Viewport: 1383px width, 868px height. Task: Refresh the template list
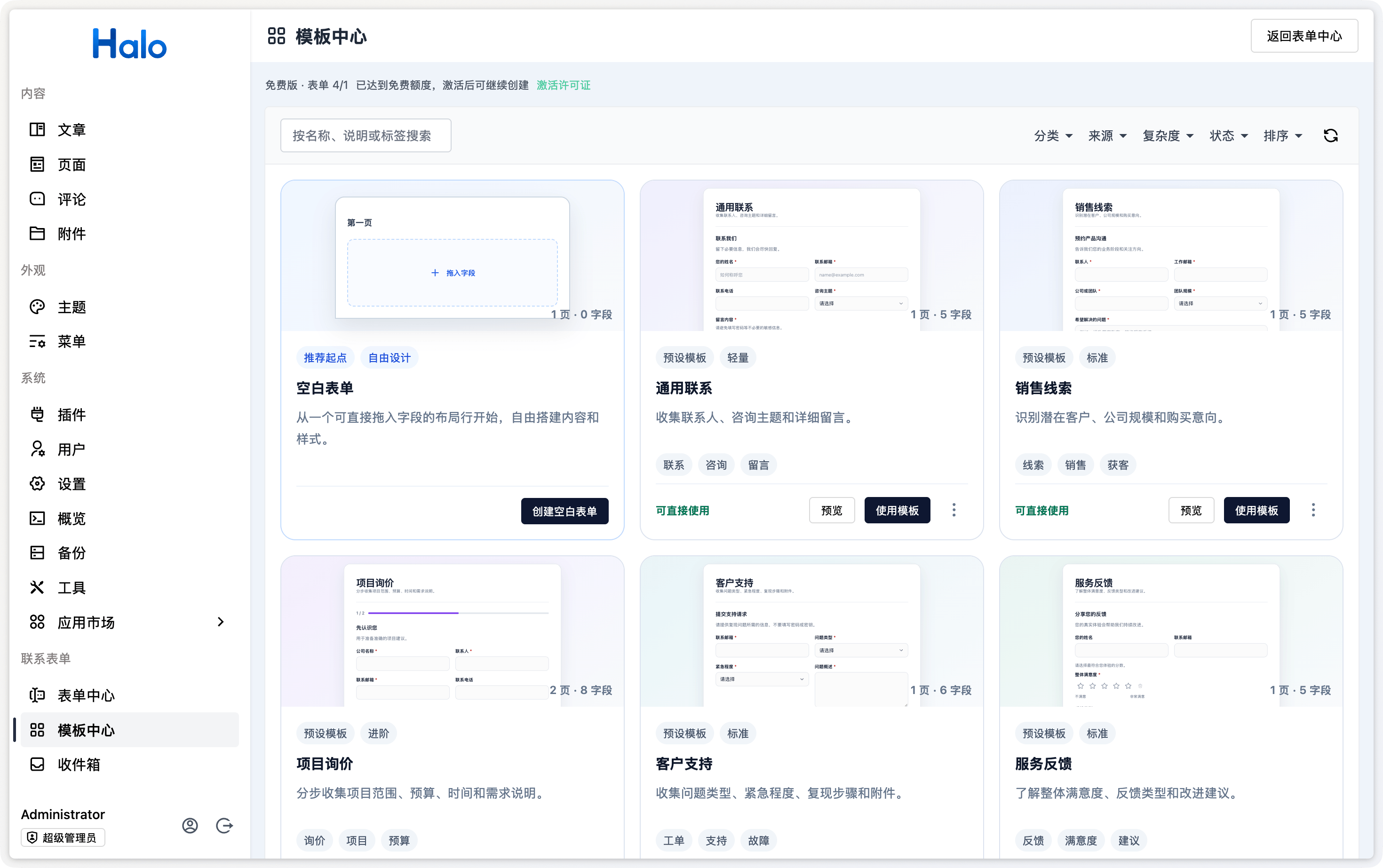tap(1331, 135)
